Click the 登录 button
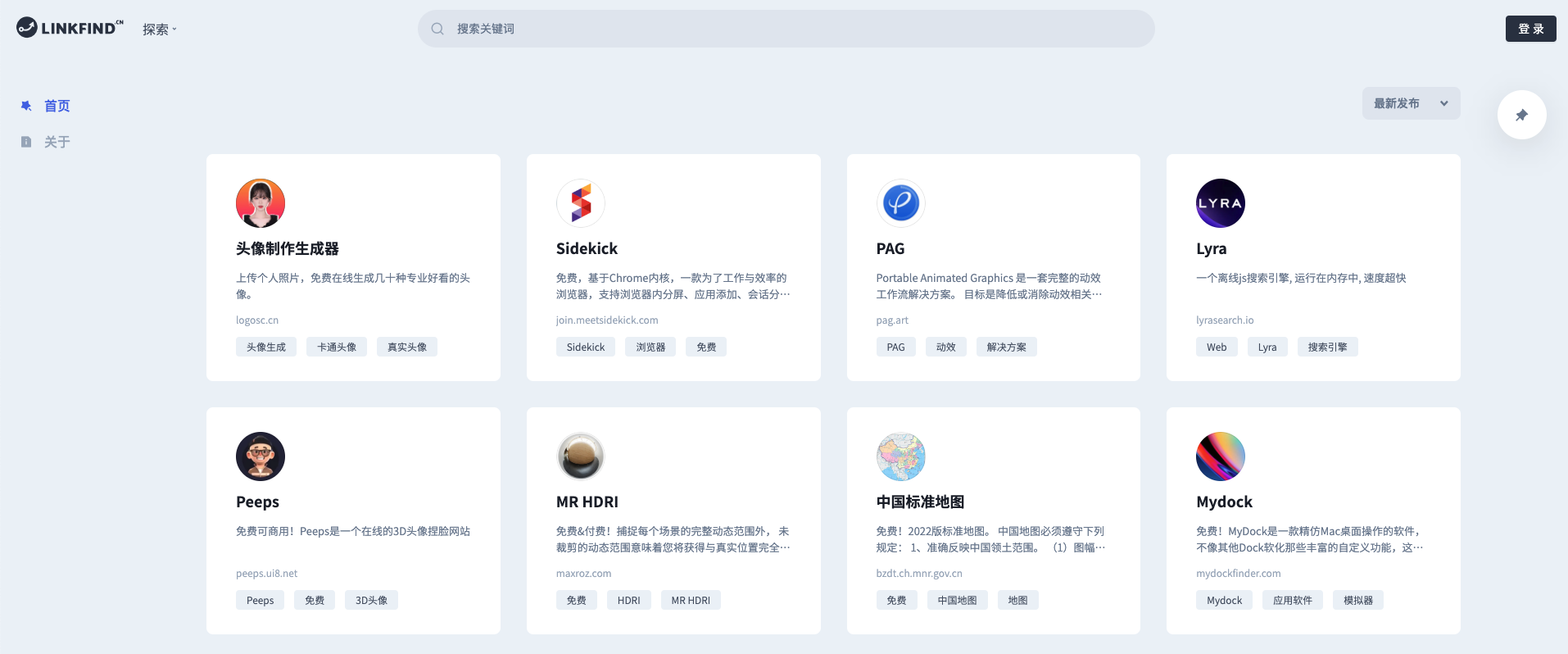1568x654 pixels. pyautogui.click(x=1530, y=29)
